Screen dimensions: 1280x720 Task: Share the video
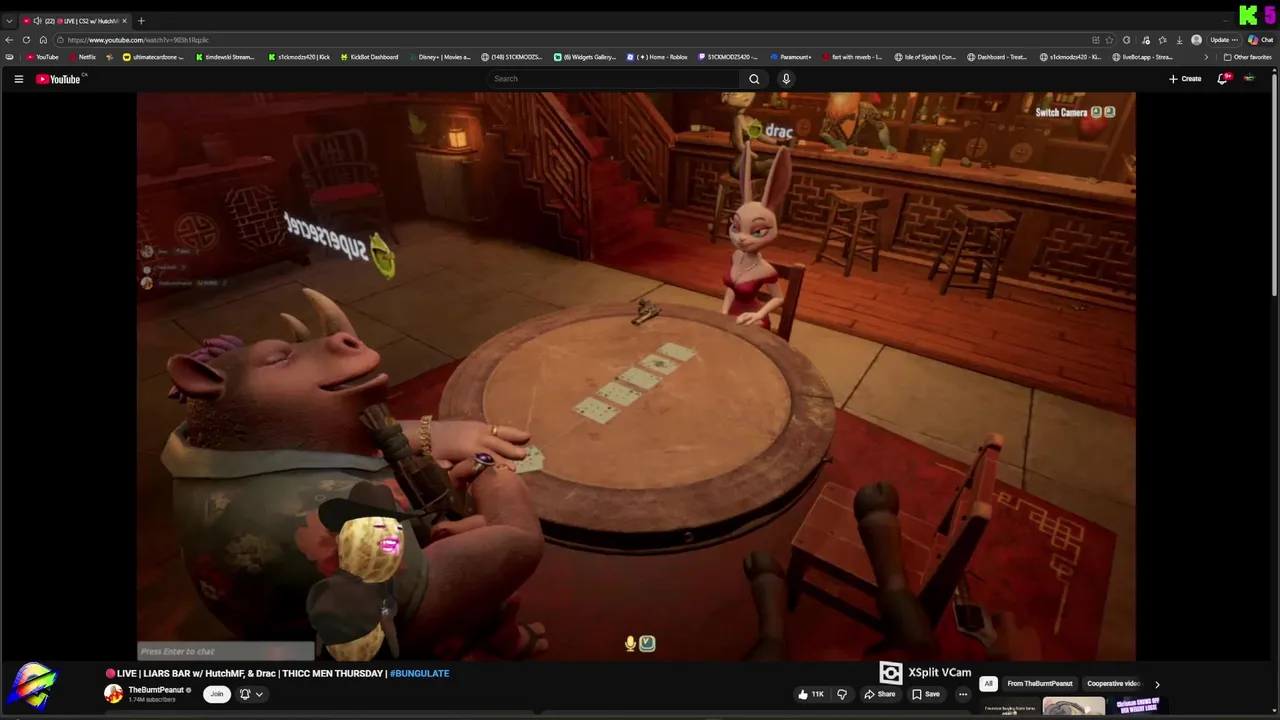[x=880, y=694]
